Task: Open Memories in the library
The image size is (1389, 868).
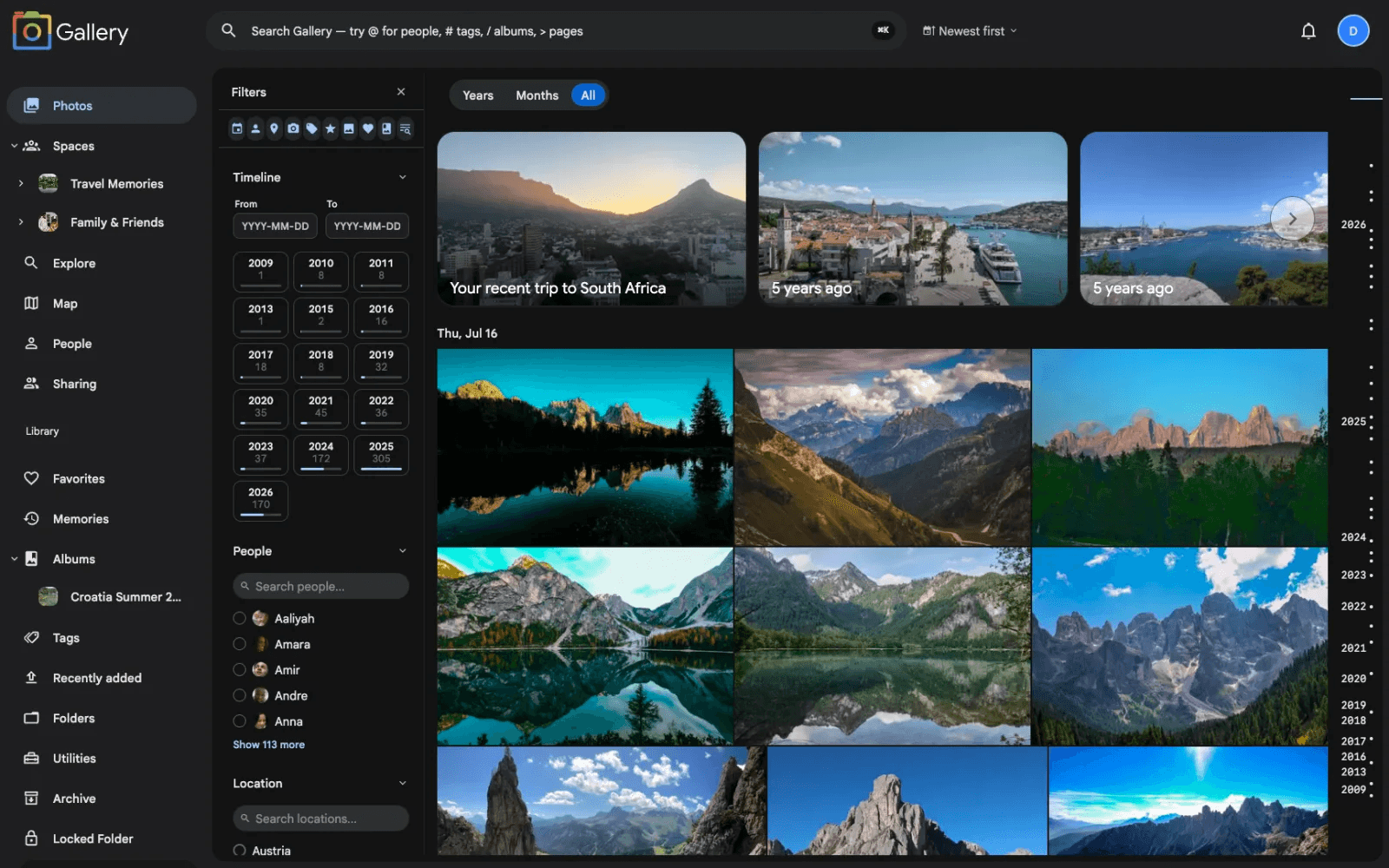Action: point(102,519)
